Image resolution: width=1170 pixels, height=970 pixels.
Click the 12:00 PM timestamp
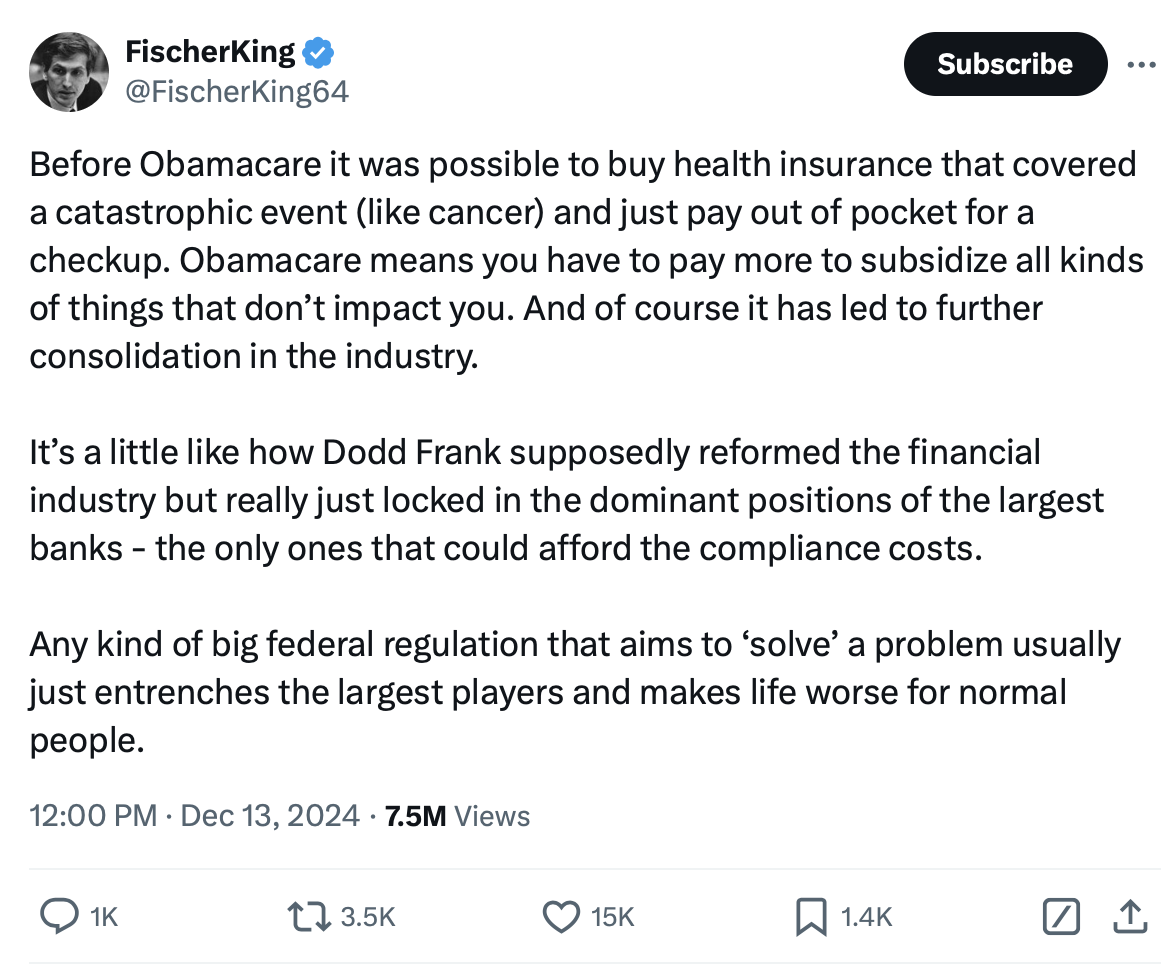[x=93, y=816]
